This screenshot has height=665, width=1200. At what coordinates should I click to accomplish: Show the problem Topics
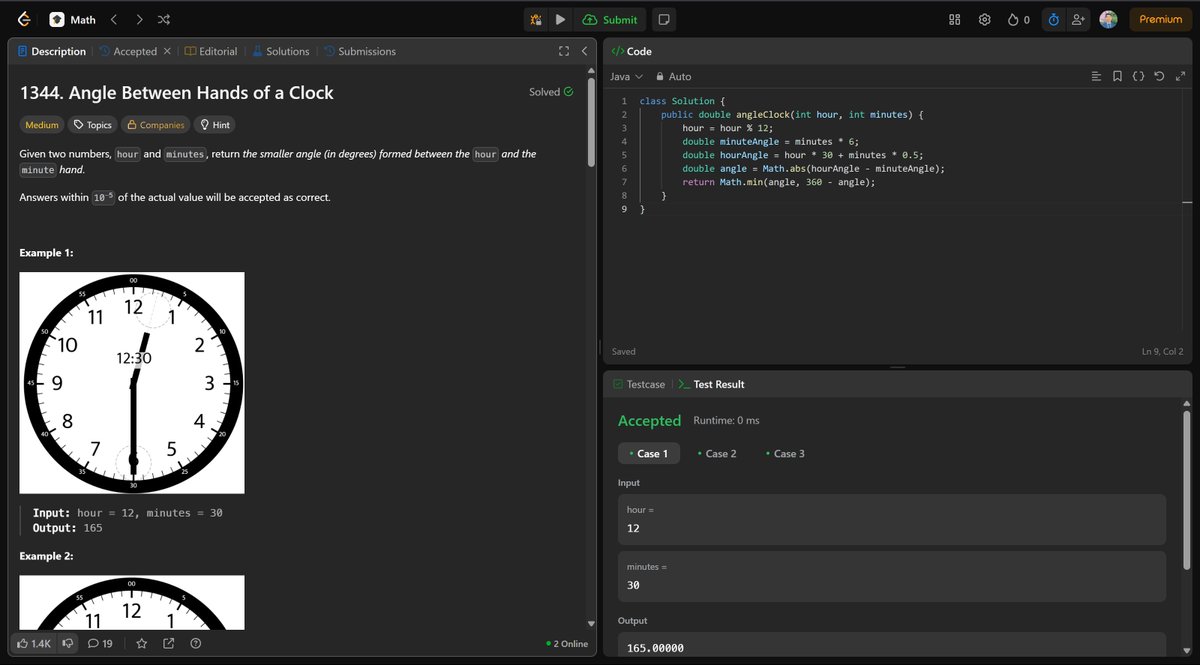(93, 125)
